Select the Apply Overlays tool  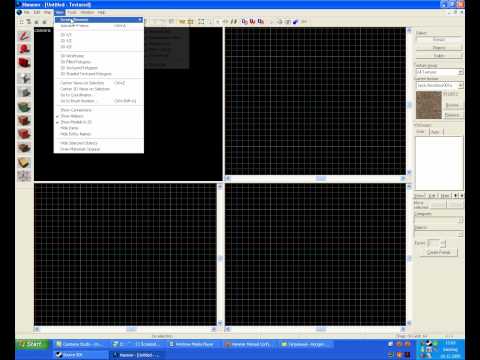pyautogui.click(x=24, y=148)
